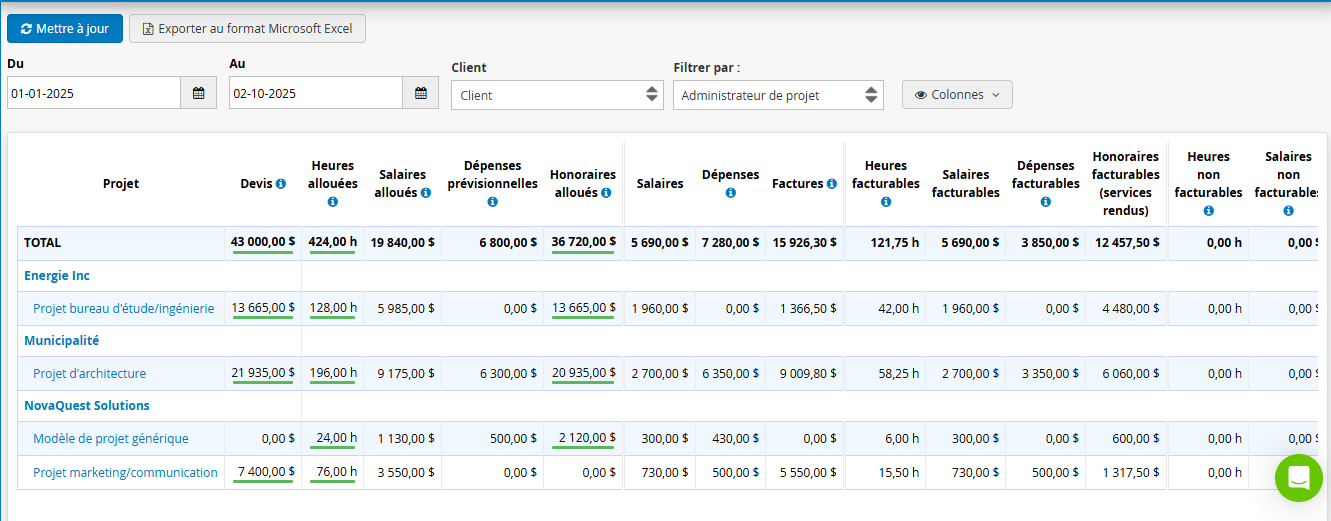This screenshot has height=521, width=1331.
Task: Select the NovaQuest Solutions client link
Action: [87, 406]
